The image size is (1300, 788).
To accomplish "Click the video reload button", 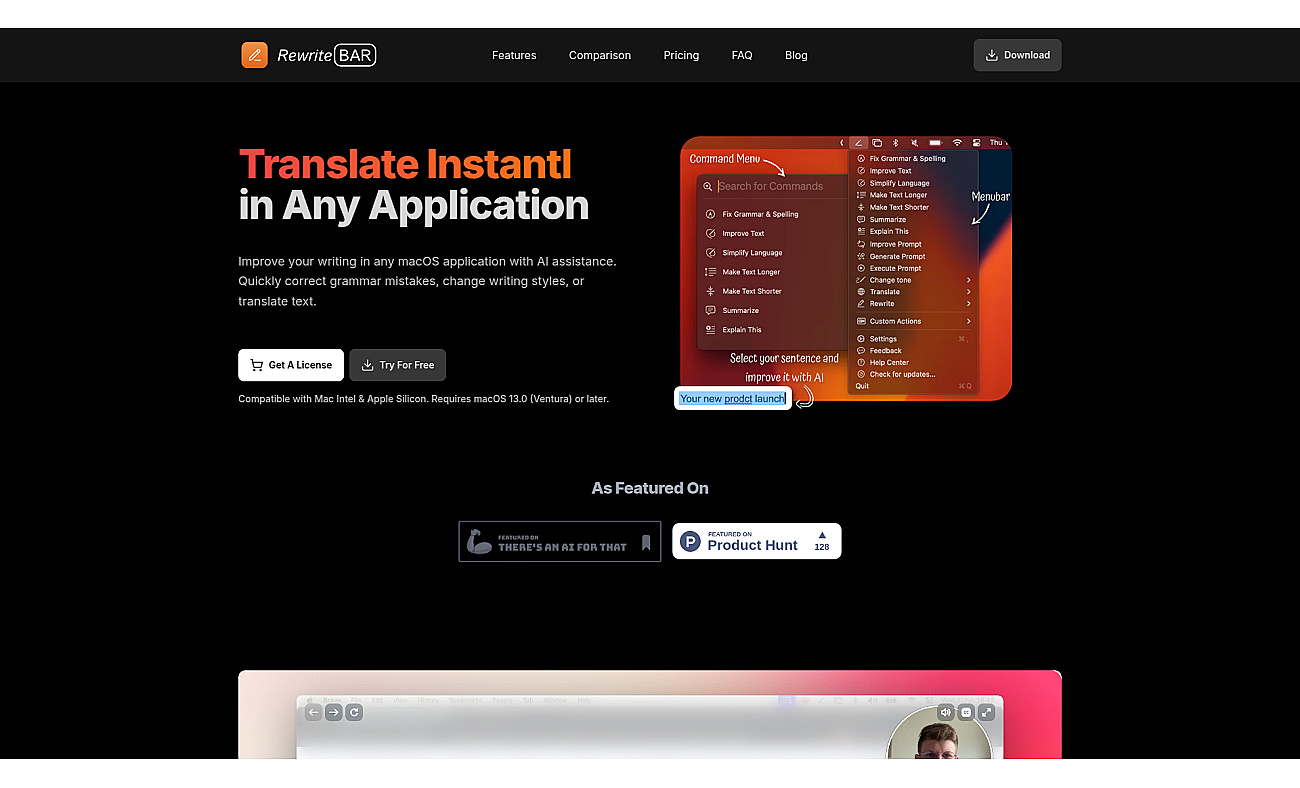I will (x=354, y=712).
